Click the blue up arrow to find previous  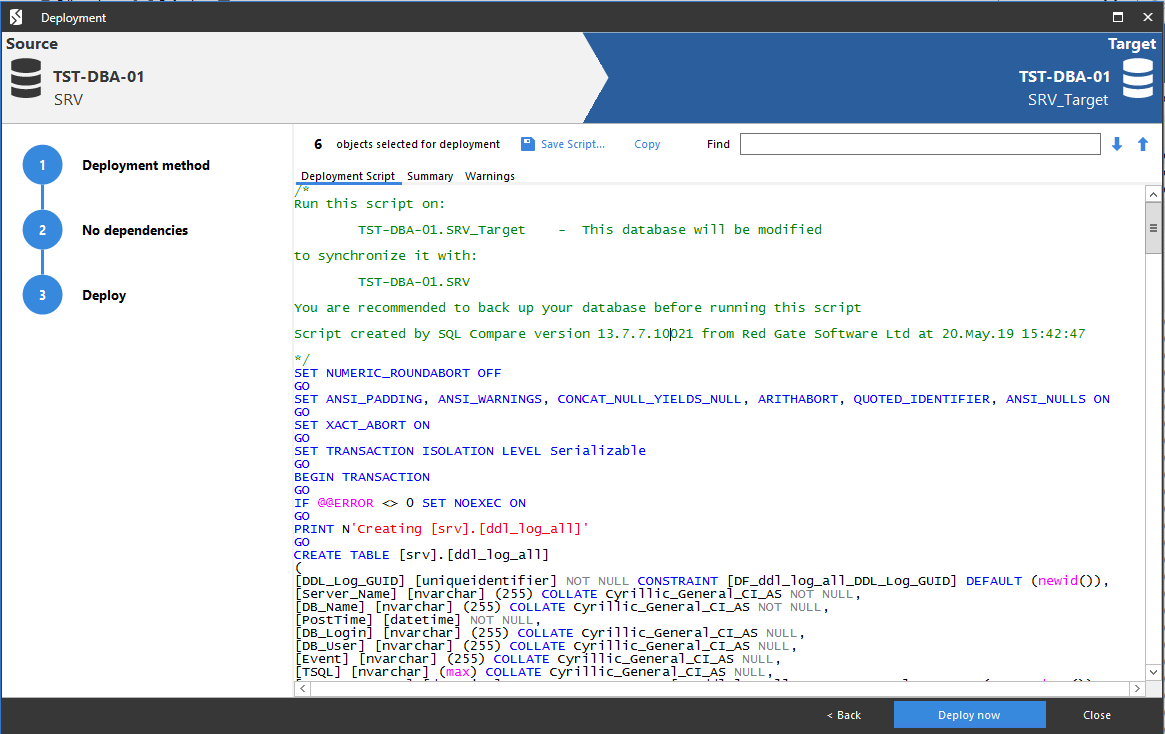click(1142, 143)
